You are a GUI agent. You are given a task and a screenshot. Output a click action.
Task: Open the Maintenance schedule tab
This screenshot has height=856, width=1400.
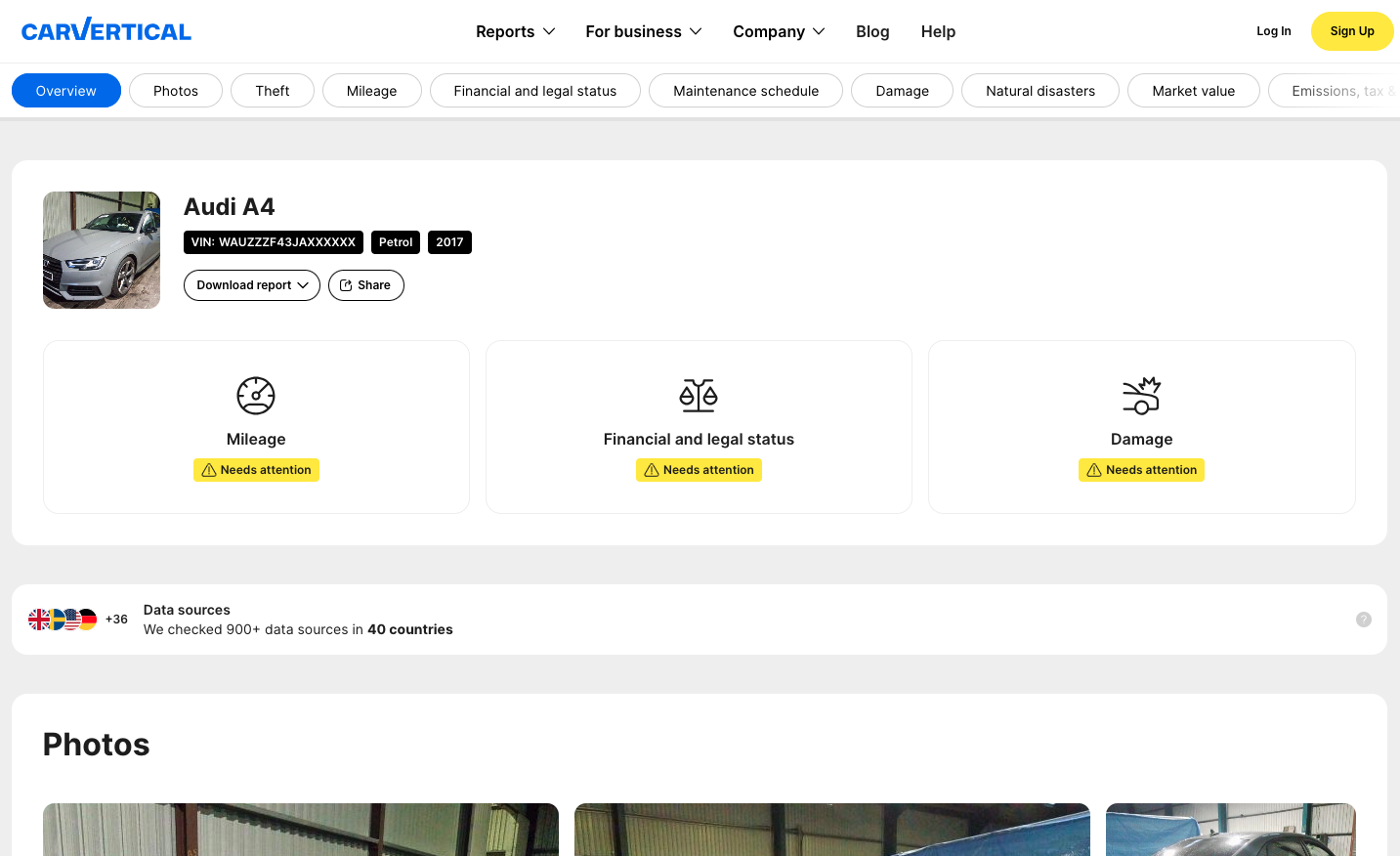pyautogui.click(x=746, y=91)
